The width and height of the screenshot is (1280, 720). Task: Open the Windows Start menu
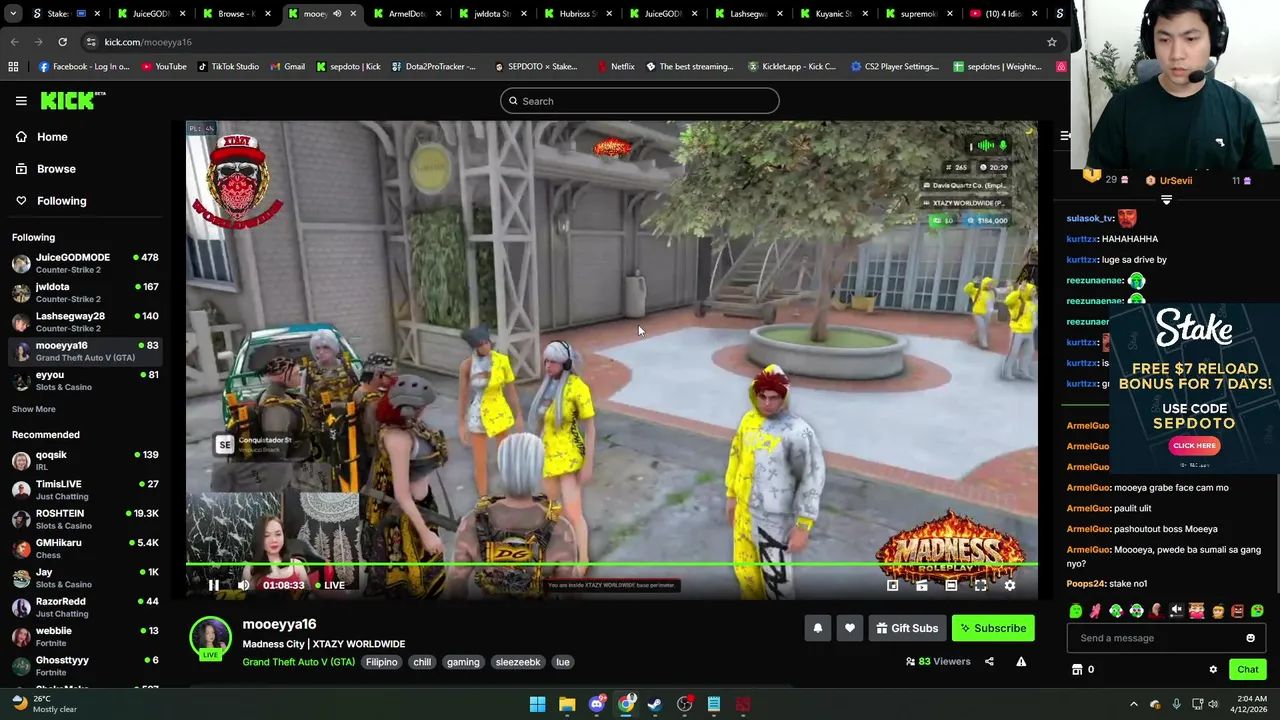[x=537, y=704]
